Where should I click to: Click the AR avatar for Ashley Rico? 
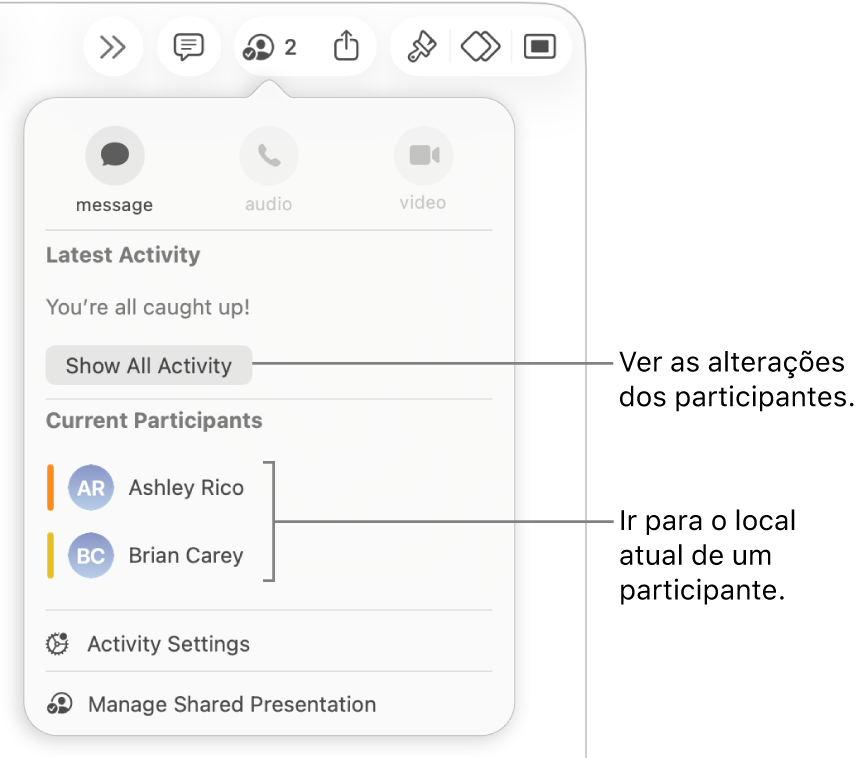[x=91, y=488]
